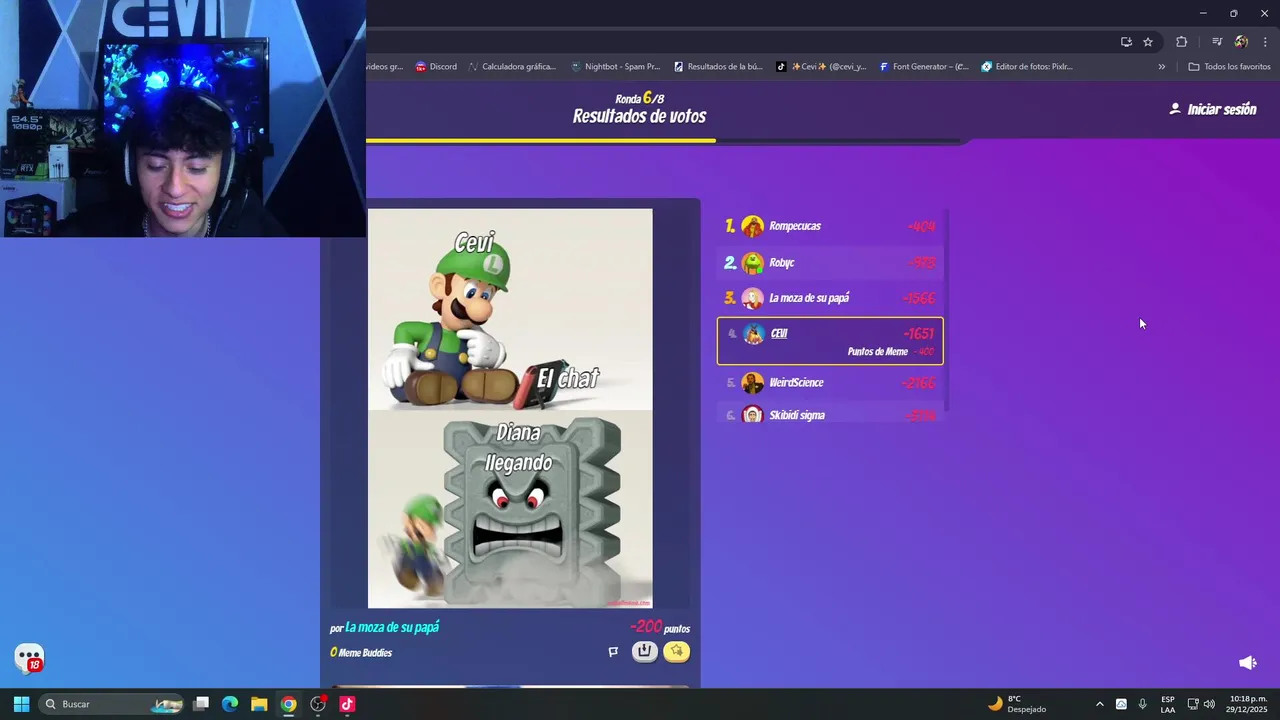1280x720 pixels.
Task: Click the Buscar taskbar search box
Action: [x=112, y=704]
